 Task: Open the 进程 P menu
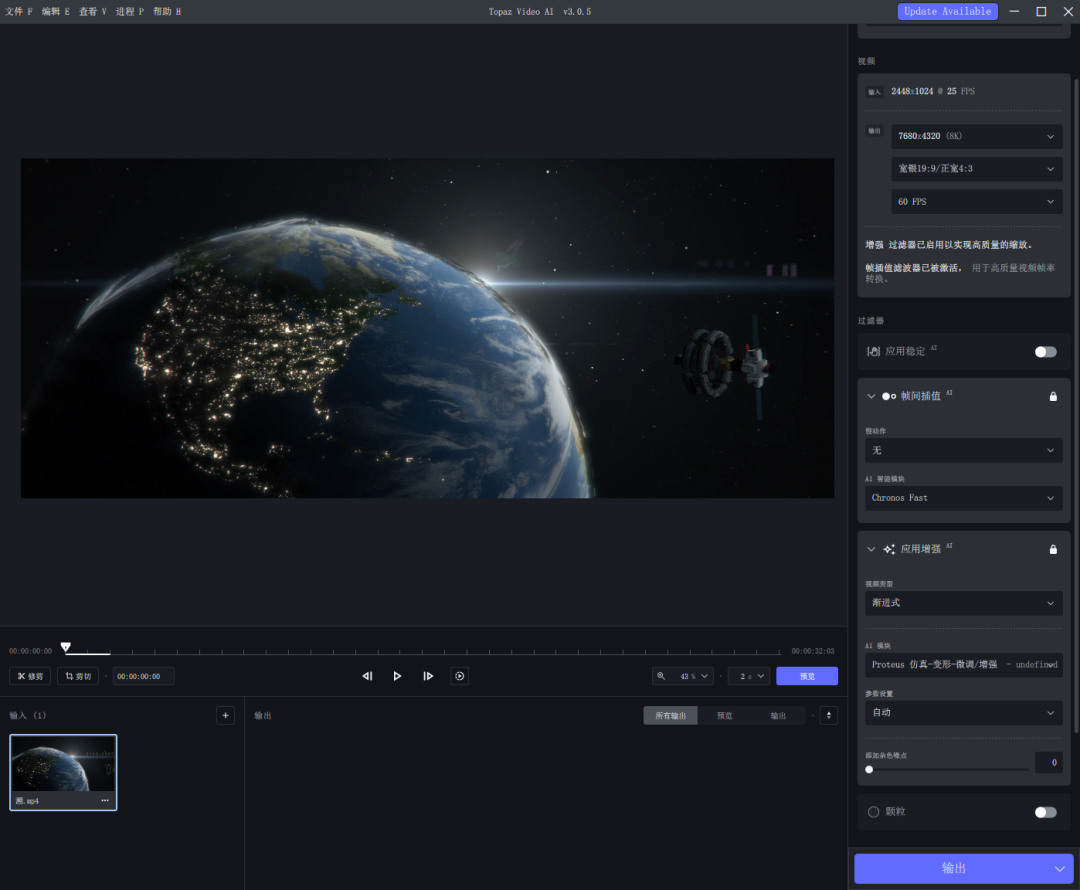pyautogui.click(x=129, y=12)
